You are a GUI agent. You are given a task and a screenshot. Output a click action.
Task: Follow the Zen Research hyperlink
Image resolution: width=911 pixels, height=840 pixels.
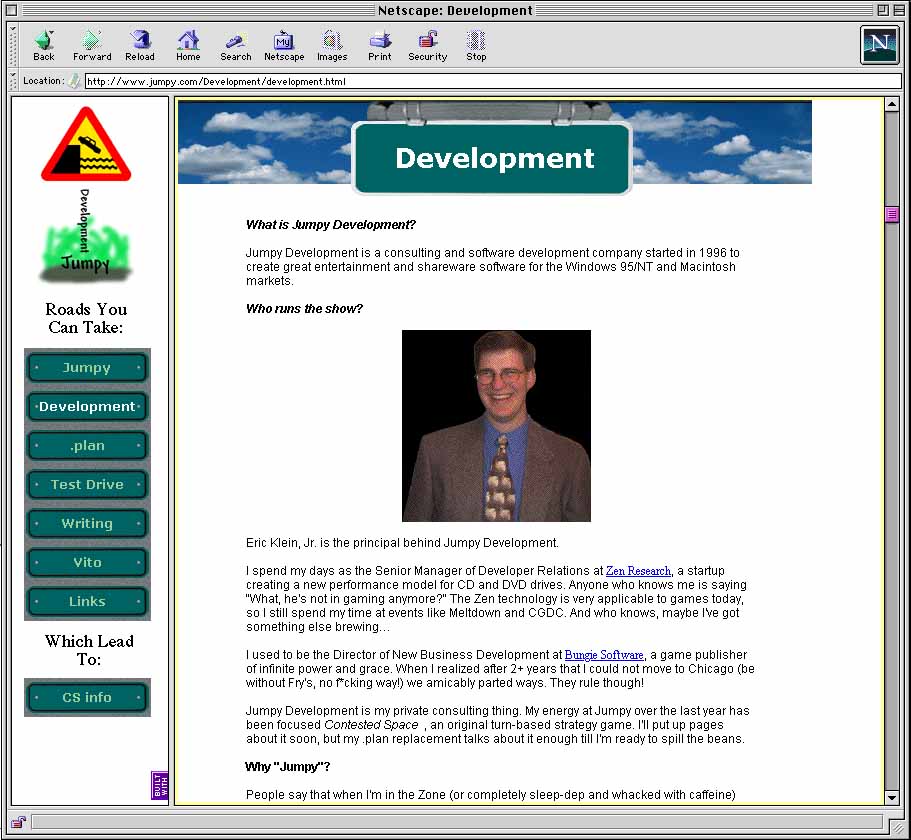638,571
